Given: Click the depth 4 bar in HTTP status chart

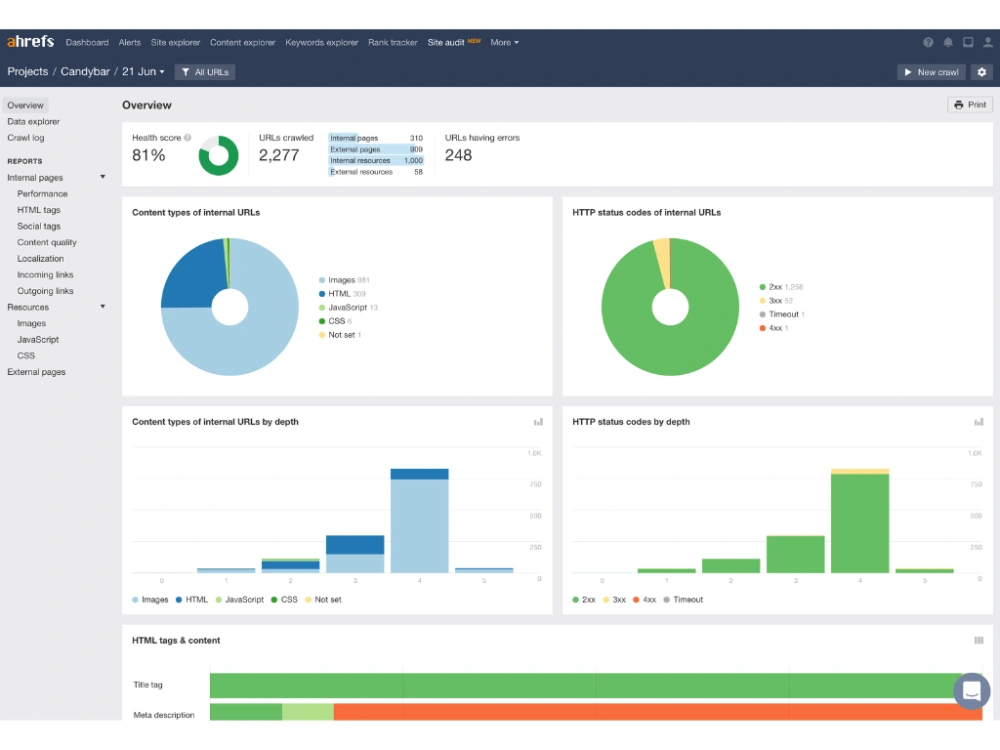Looking at the screenshot, I should click(x=860, y=520).
